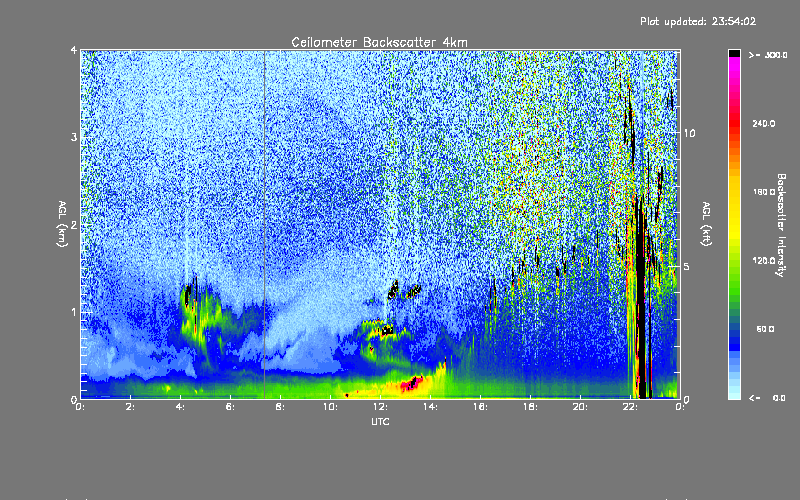This screenshot has height=500, width=800.
Task: Click the '4:' UTC time tick label
Action: 180,407
